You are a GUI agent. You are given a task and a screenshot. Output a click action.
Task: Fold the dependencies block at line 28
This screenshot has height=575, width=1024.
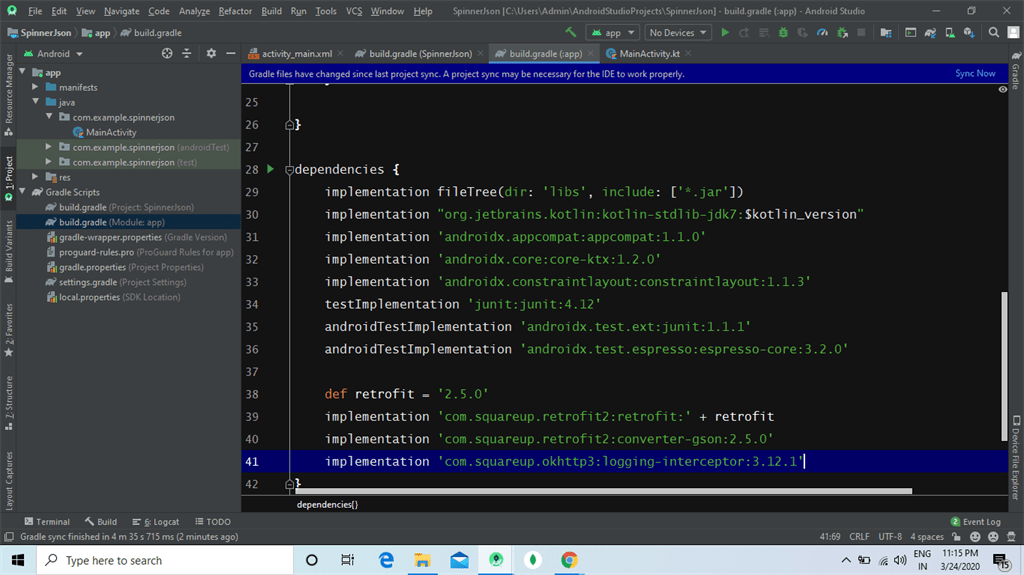coord(289,169)
